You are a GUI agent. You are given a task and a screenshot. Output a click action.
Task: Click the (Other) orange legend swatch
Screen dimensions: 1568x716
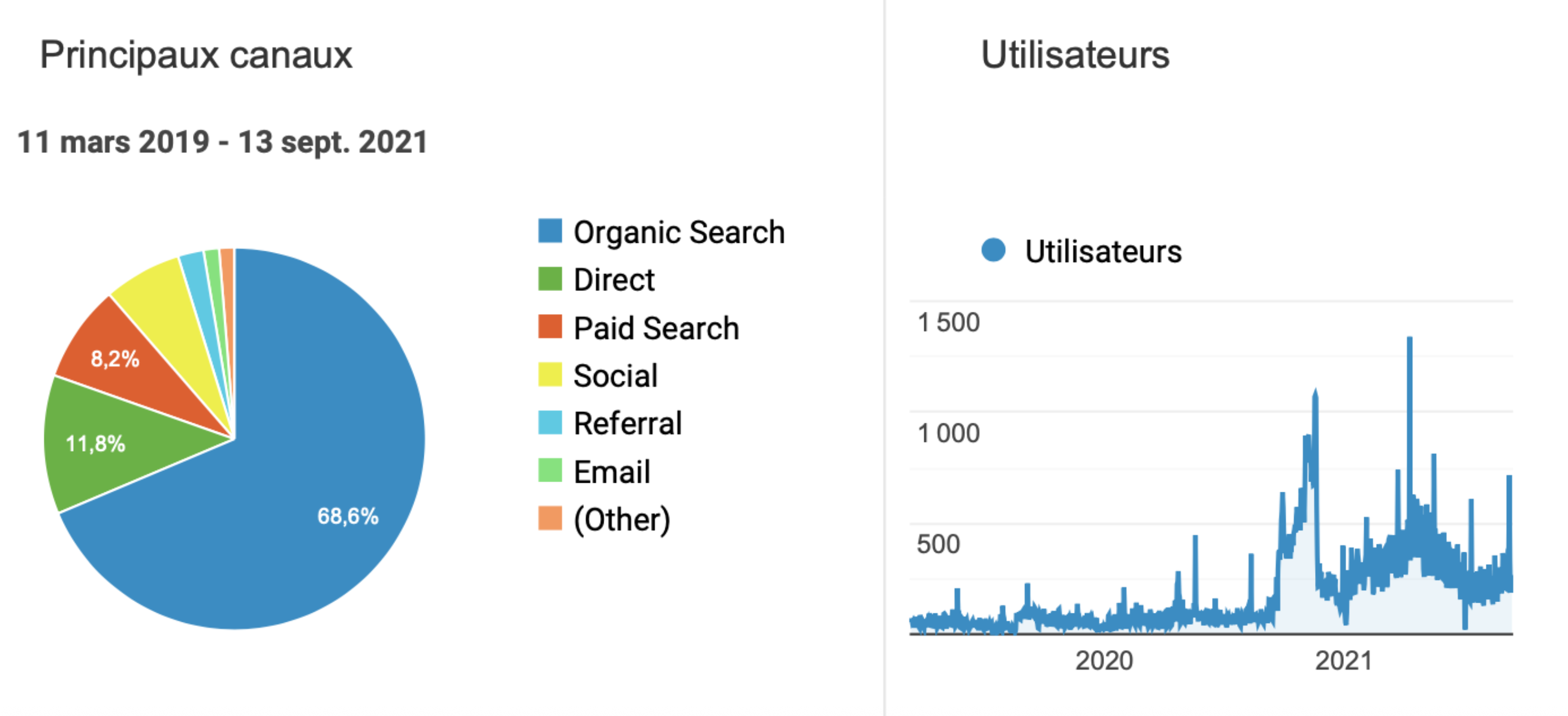(550, 518)
